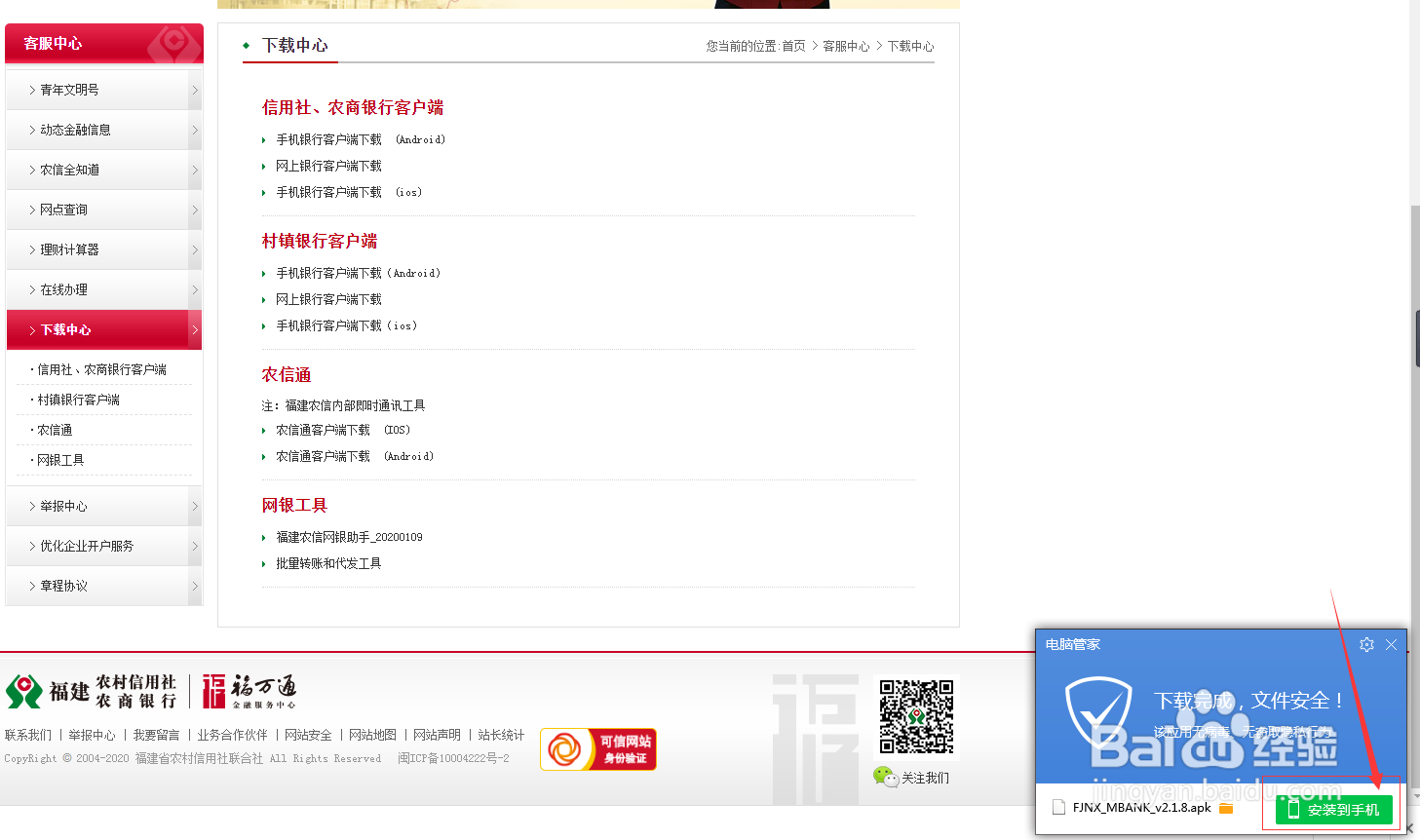Click the apk file icon in popup
1420x840 pixels.
click(1059, 808)
